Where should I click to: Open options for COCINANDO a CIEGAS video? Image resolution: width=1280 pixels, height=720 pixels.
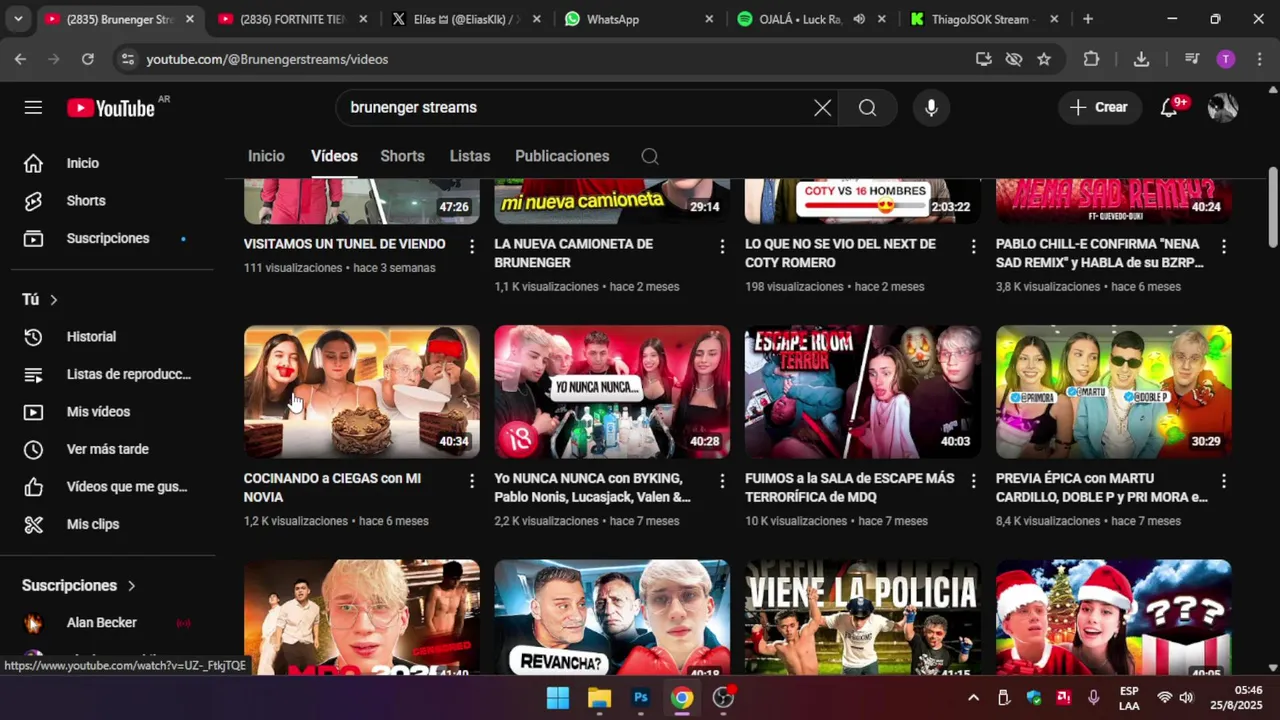472,481
